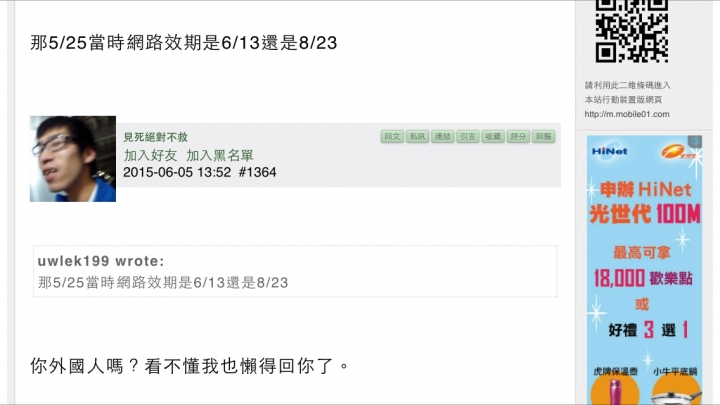
Task: Click 加入黑名單 blacklist link
Action: (x=219, y=155)
